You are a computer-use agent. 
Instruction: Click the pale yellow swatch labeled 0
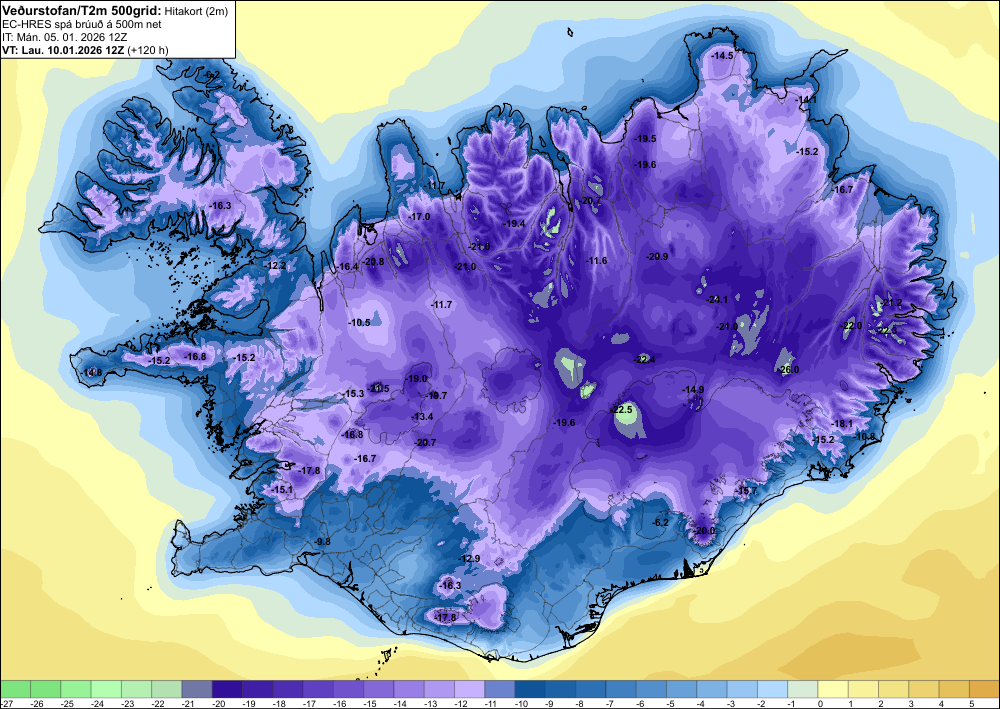pos(833,689)
